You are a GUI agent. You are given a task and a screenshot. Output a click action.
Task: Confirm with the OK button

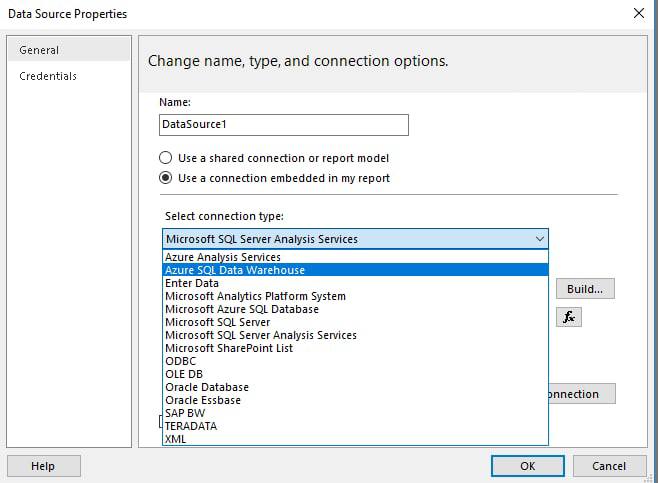coord(527,466)
